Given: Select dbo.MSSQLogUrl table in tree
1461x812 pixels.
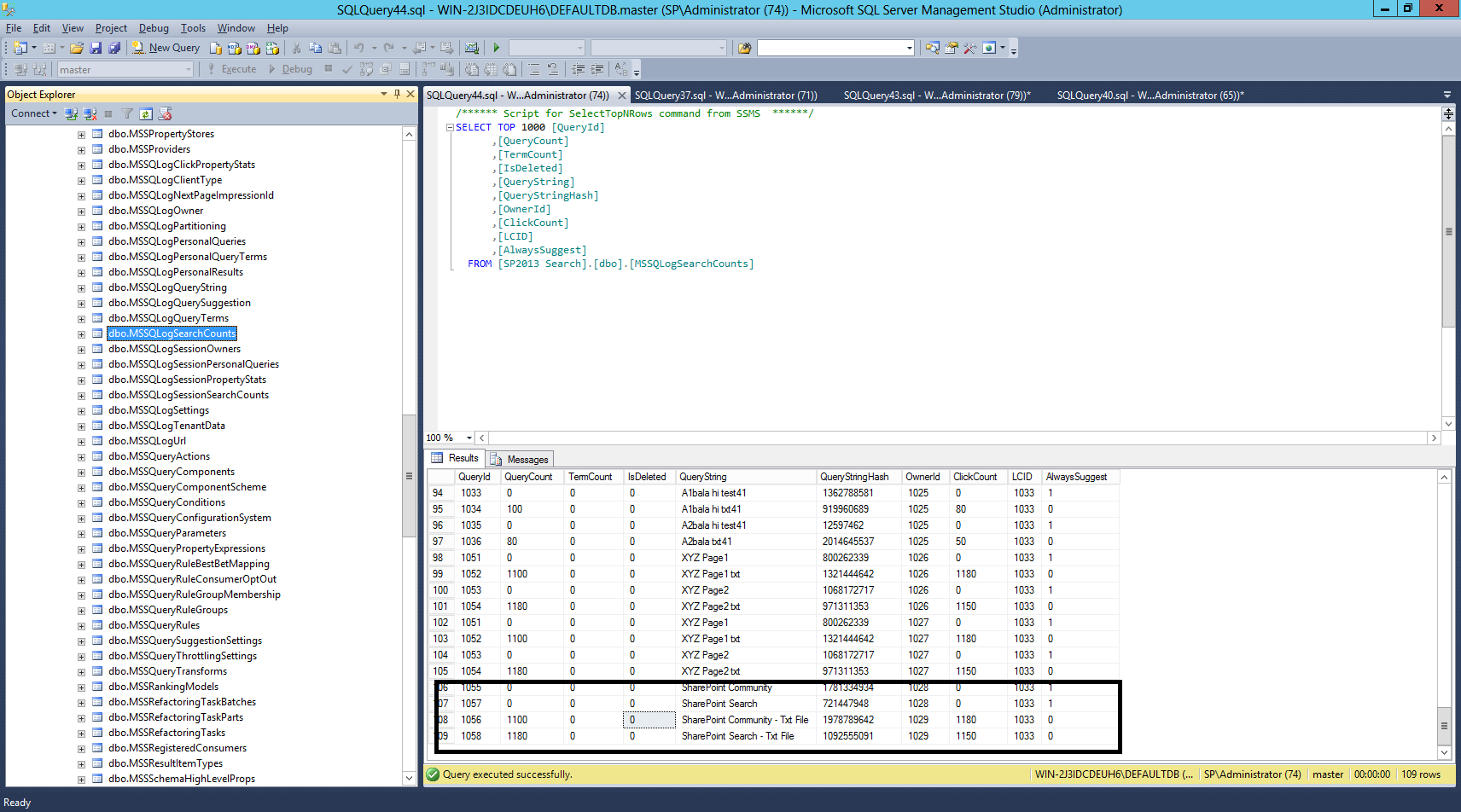Looking at the screenshot, I should (x=147, y=441).
